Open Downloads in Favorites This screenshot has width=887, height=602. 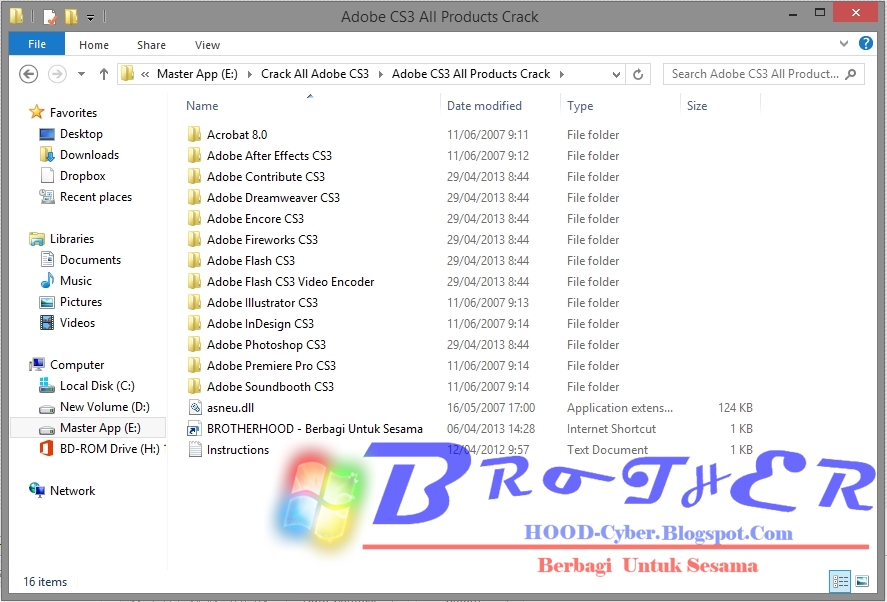pos(89,155)
